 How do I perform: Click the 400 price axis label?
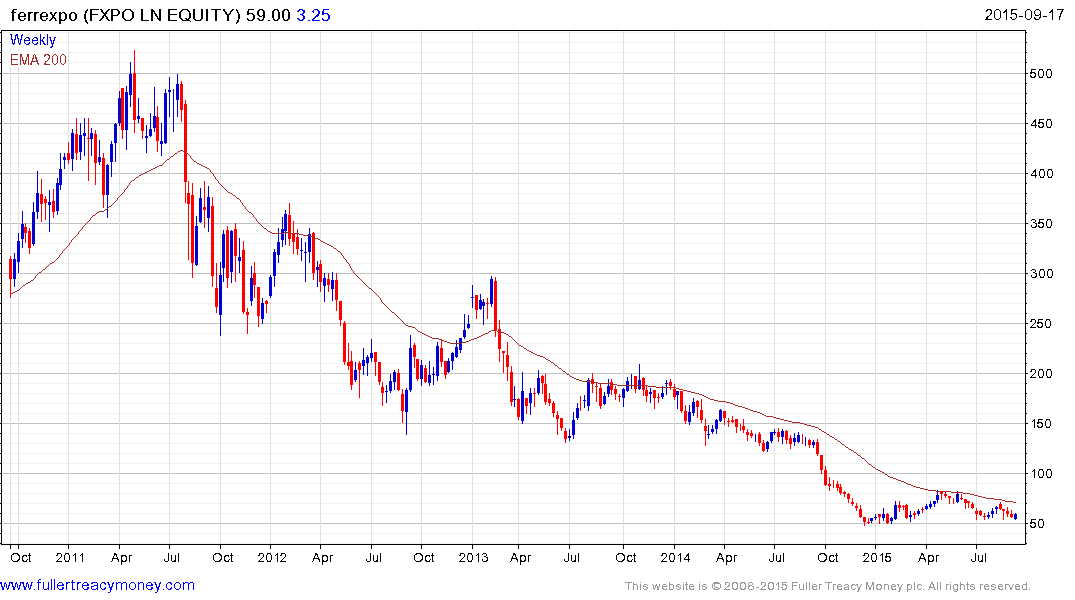[1041, 173]
